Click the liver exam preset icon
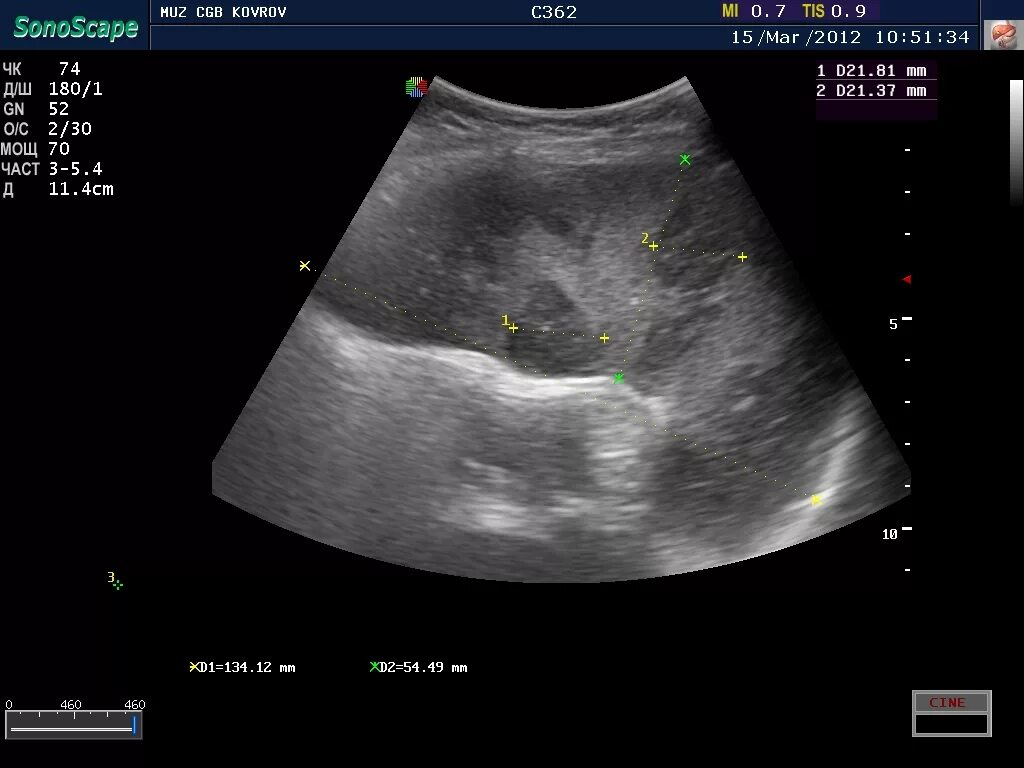The height and width of the screenshot is (768, 1024). [1004, 35]
